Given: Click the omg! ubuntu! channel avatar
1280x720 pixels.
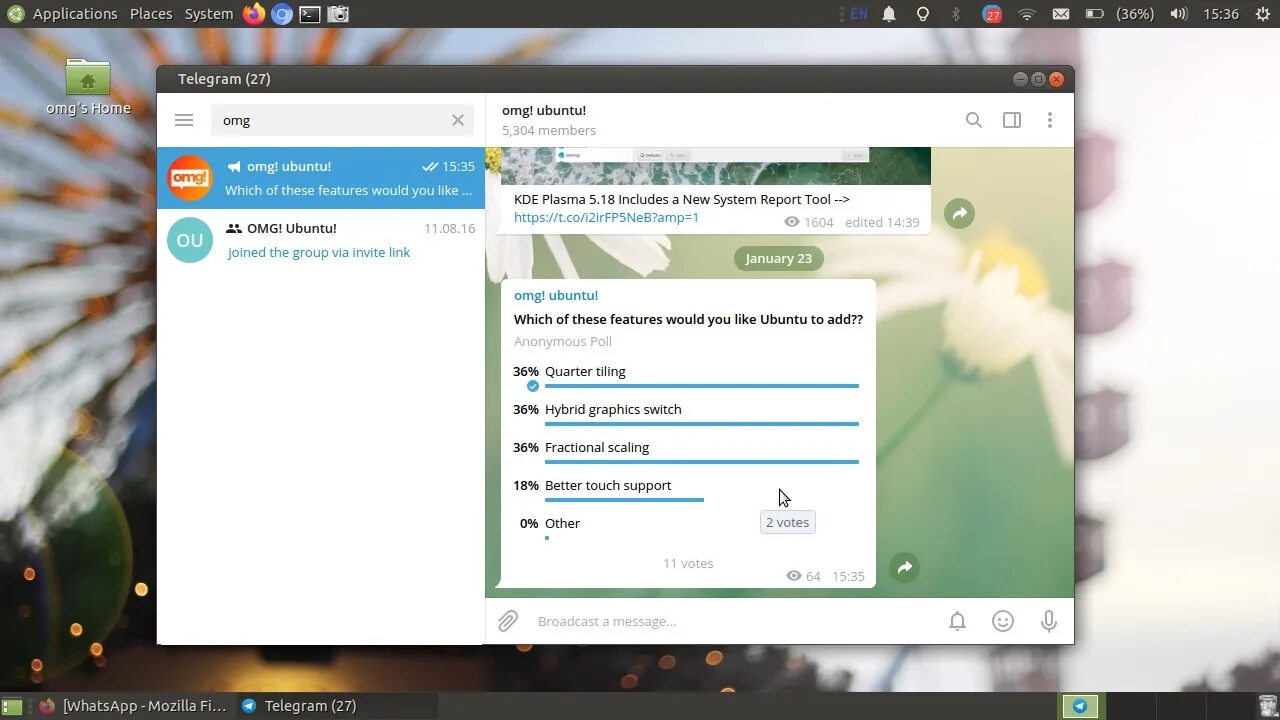Looking at the screenshot, I should (190, 178).
